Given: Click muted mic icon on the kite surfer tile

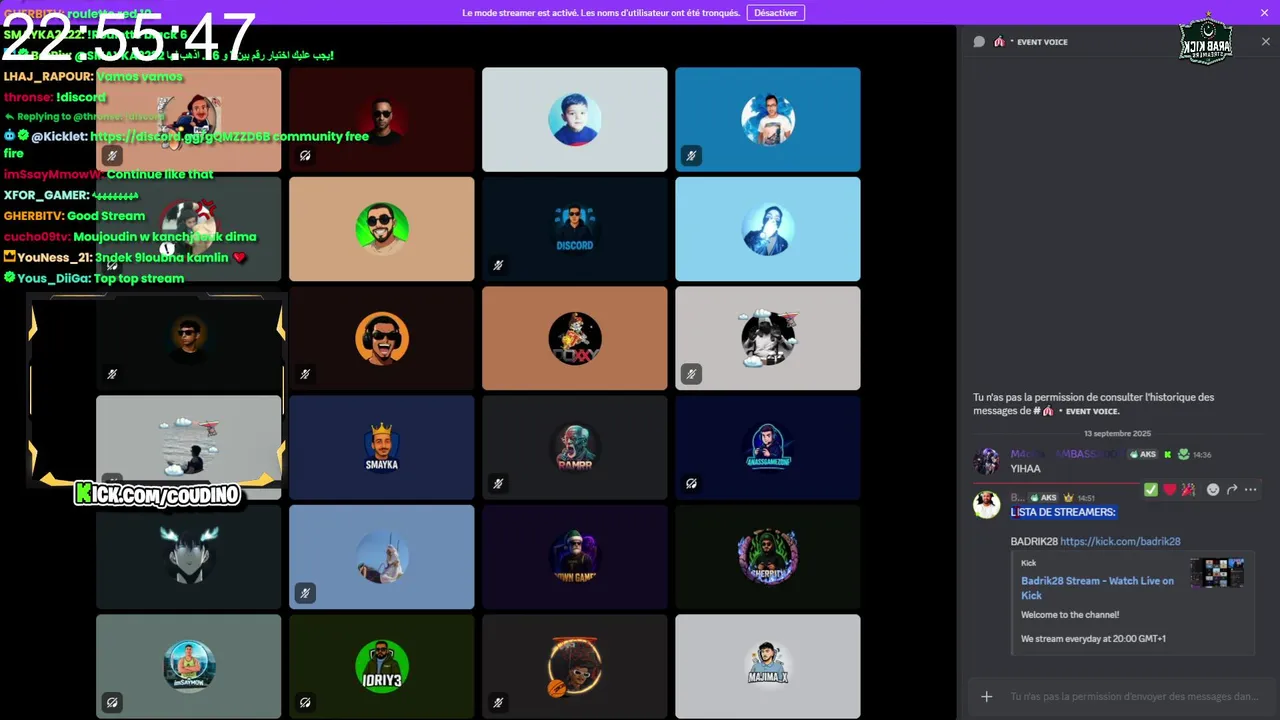Looking at the screenshot, I should point(305,593).
